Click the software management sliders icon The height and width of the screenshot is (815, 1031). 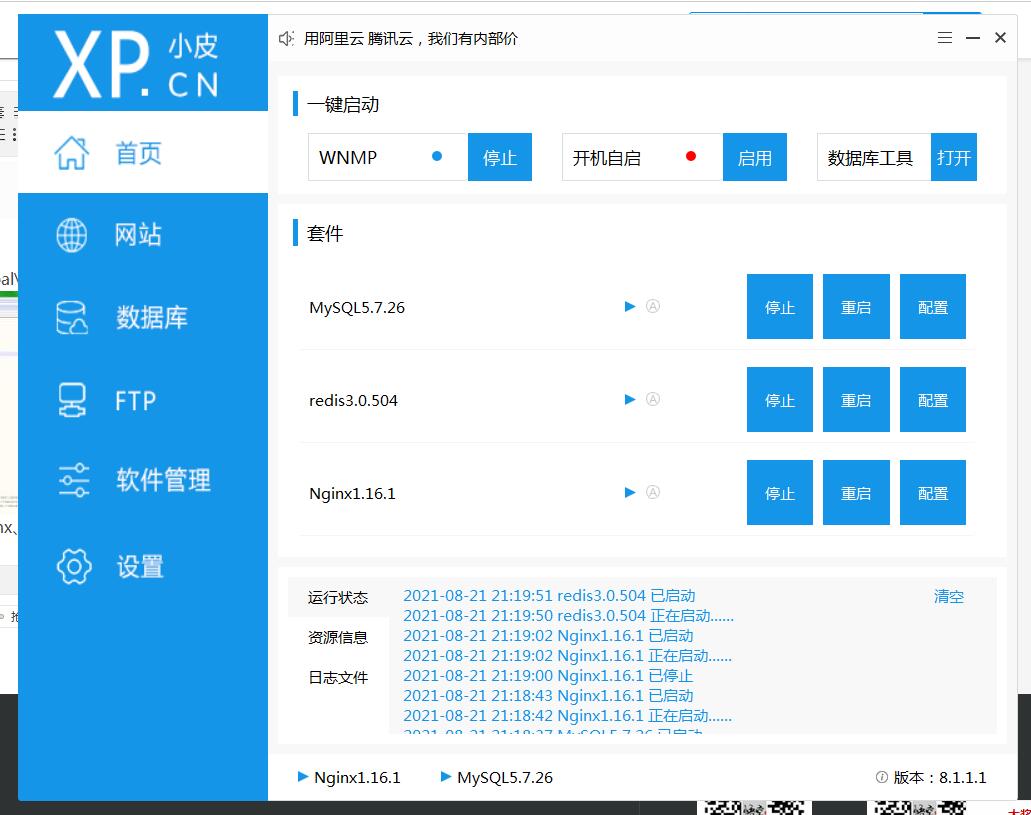tap(74, 481)
